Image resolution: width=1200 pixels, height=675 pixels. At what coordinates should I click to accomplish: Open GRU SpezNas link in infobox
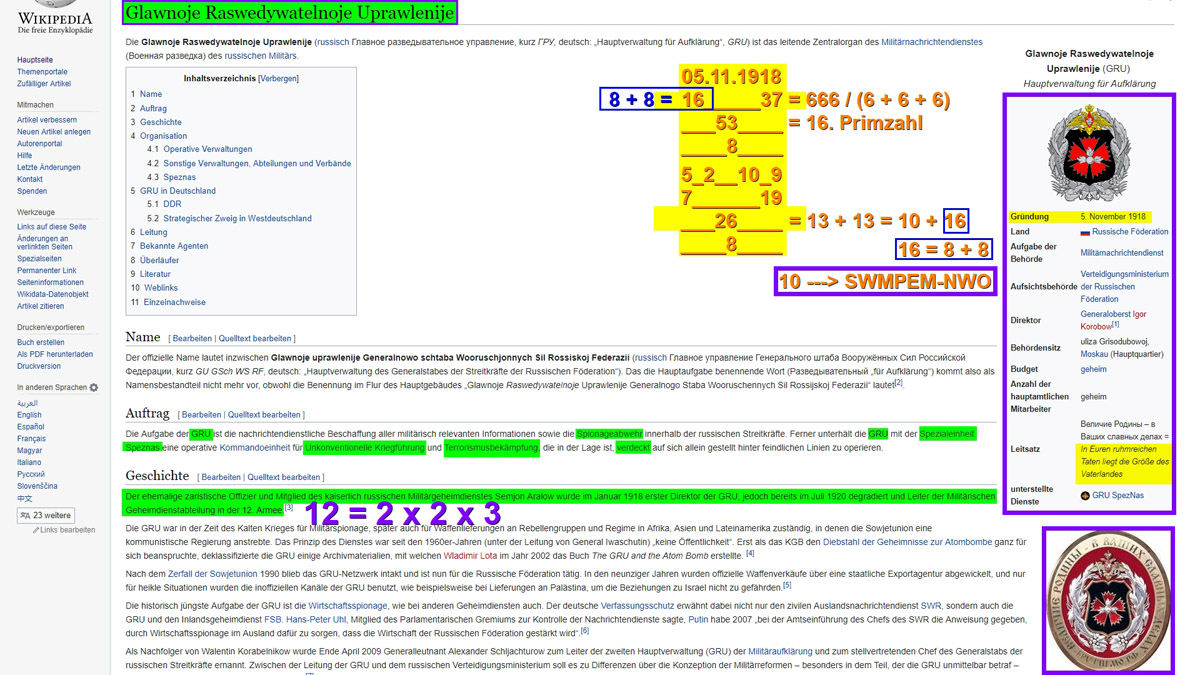tap(1118, 496)
